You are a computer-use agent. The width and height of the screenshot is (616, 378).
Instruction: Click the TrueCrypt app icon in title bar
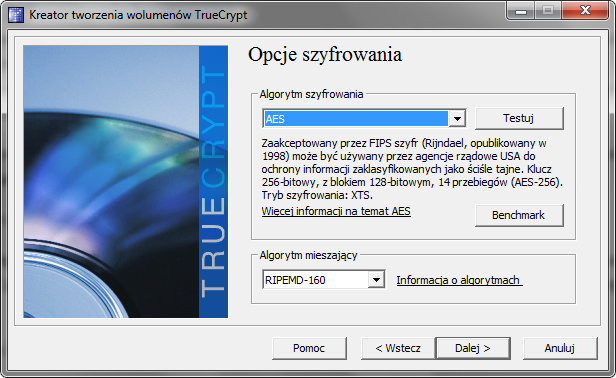(x=16, y=15)
